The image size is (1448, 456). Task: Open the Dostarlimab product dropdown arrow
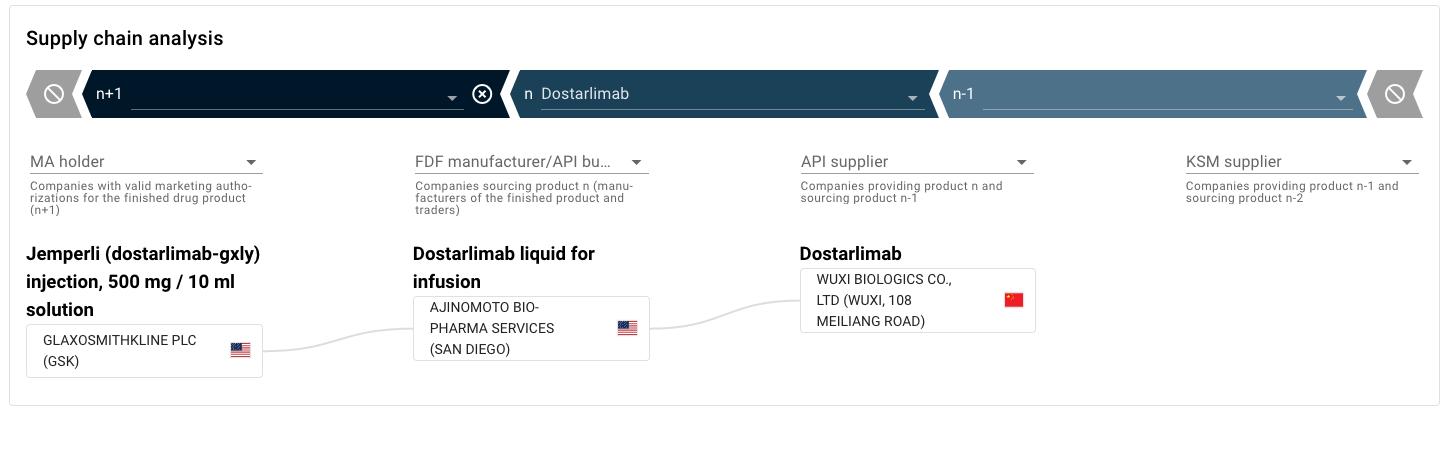[x=912, y=97]
